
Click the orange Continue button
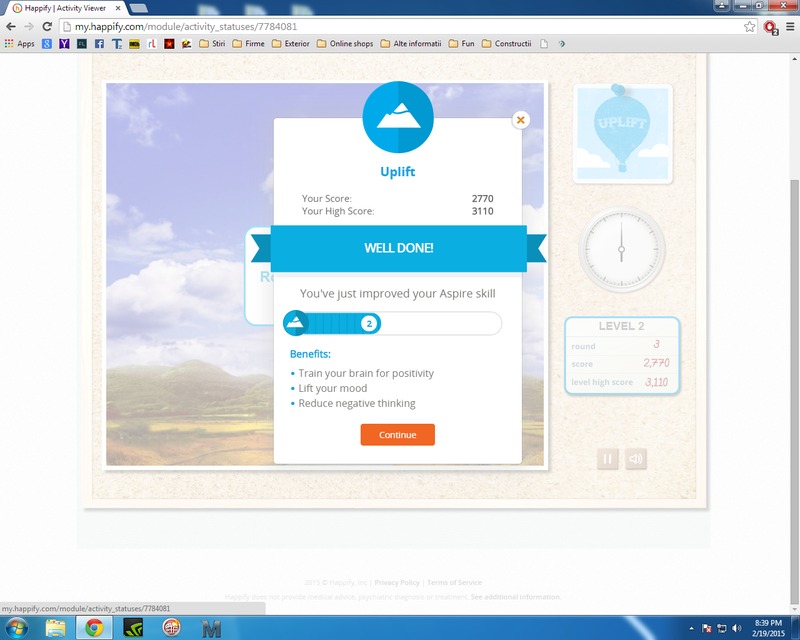tap(397, 435)
